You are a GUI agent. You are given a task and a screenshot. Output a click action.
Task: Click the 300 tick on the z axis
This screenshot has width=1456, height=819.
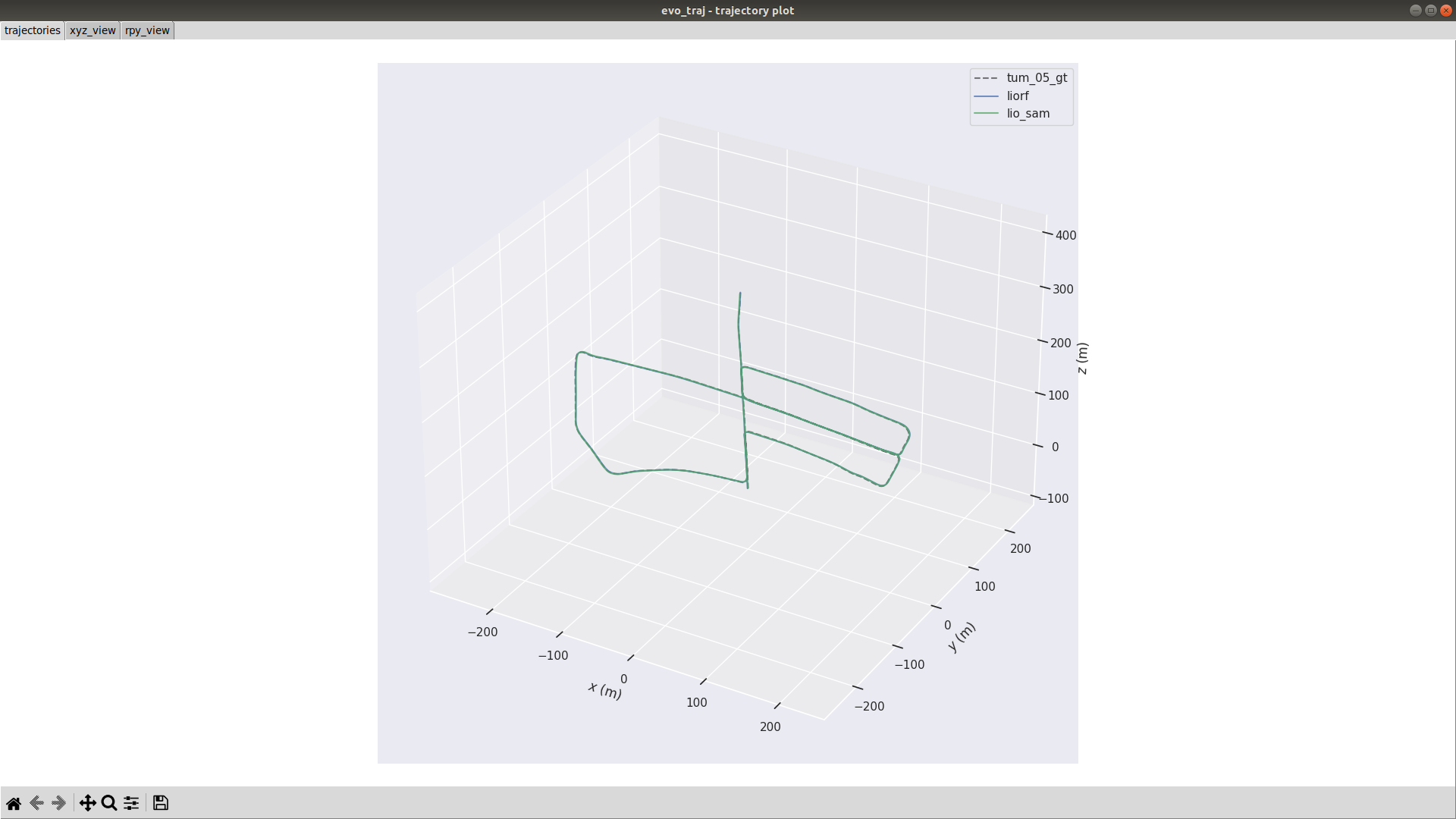[x=1063, y=289]
